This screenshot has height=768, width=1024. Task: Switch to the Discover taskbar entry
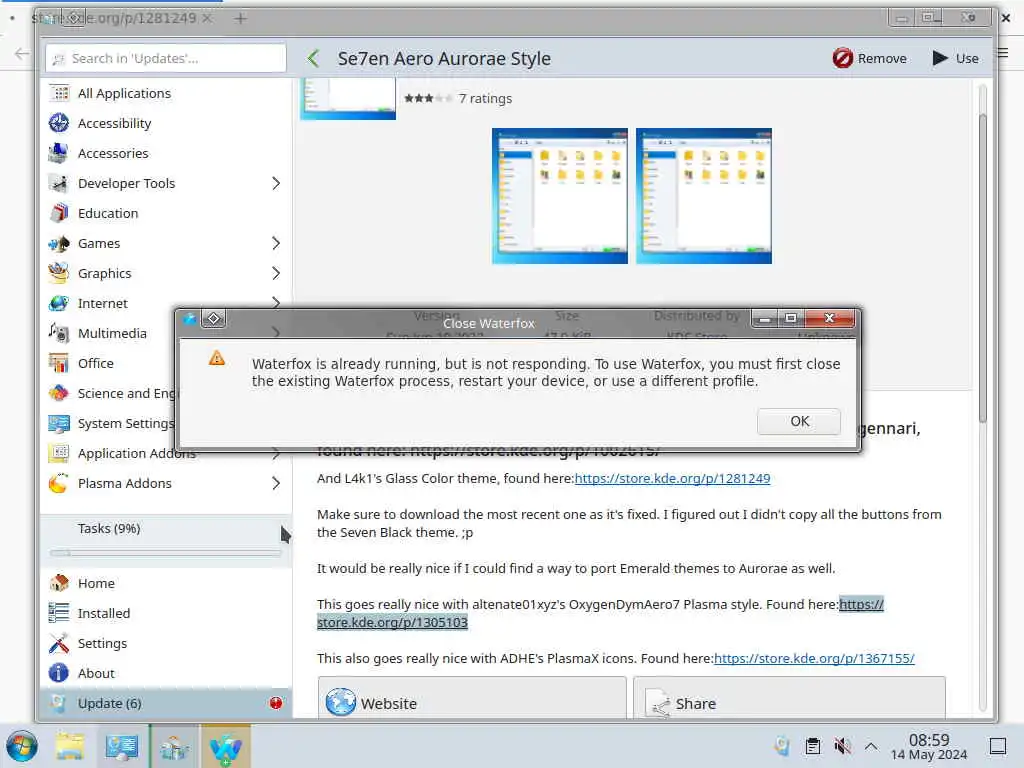click(x=174, y=746)
